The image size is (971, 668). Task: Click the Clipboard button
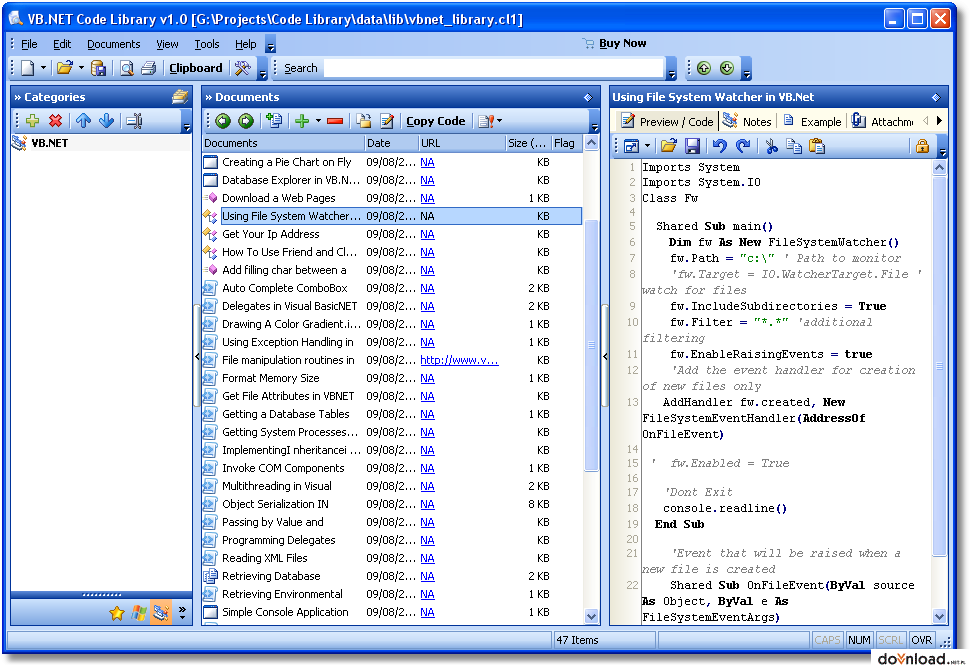pyautogui.click(x=196, y=68)
